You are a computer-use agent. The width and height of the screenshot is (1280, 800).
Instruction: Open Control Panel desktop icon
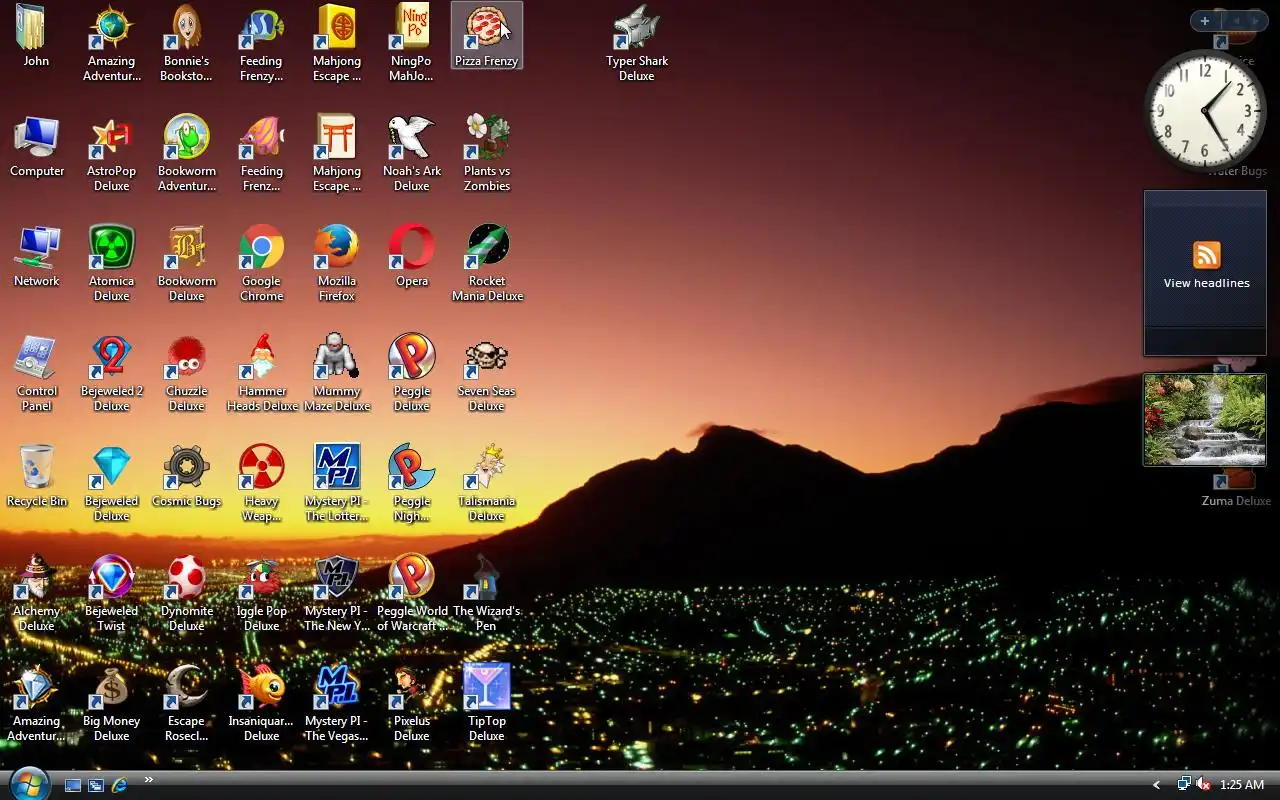[x=36, y=373]
